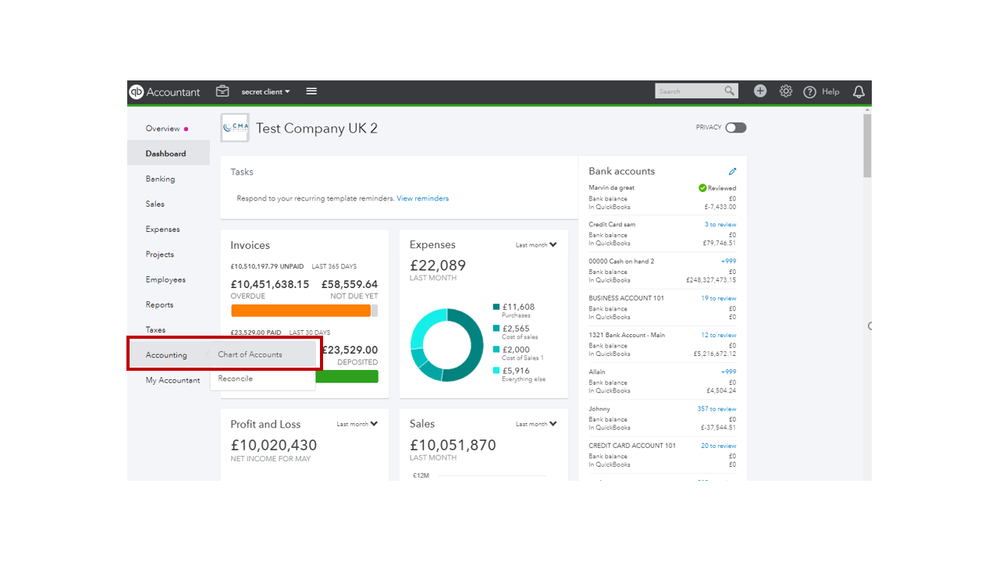Edit bank accounts with pencil icon
Viewport: 999px width, 562px height.
732,171
